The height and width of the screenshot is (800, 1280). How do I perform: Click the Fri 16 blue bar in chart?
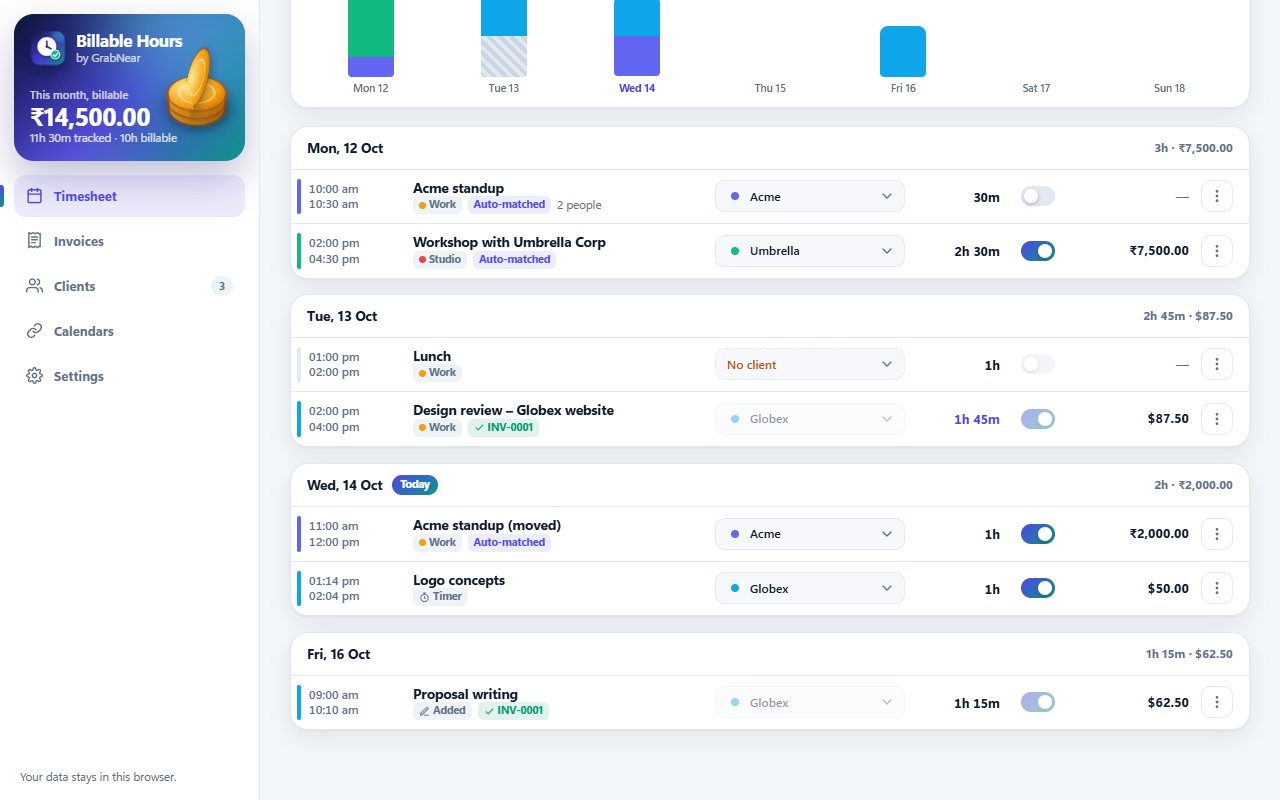tap(903, 51)
